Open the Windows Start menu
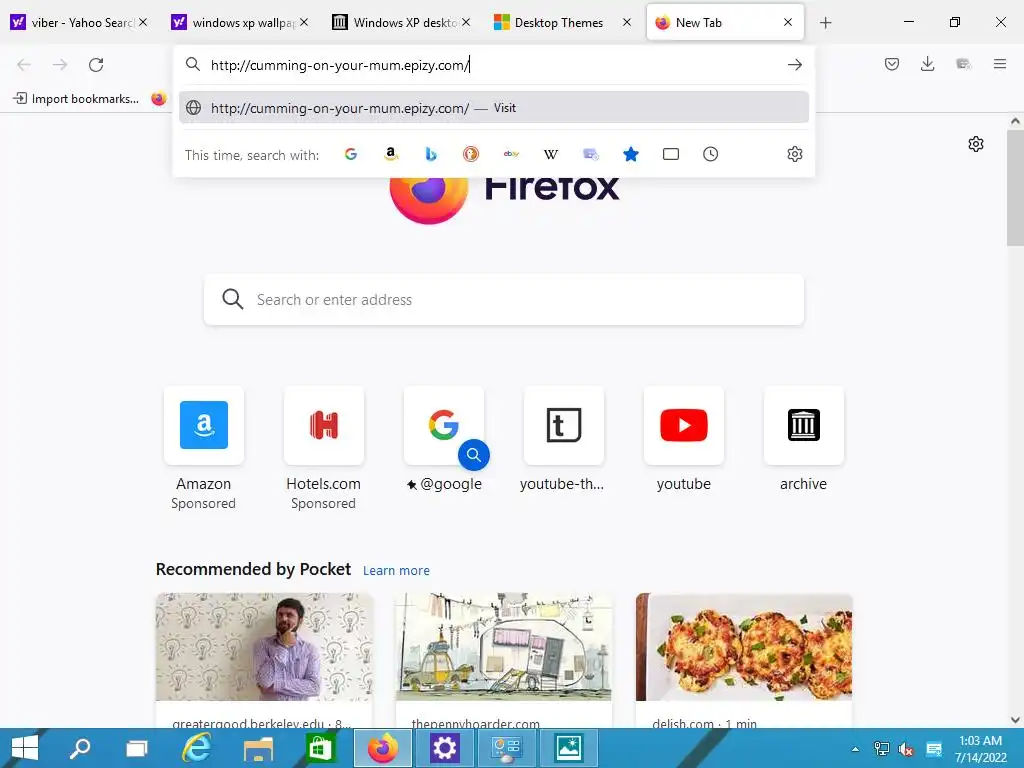The width and height of the screenshot is (1024, 768). [x=25, y=748]
